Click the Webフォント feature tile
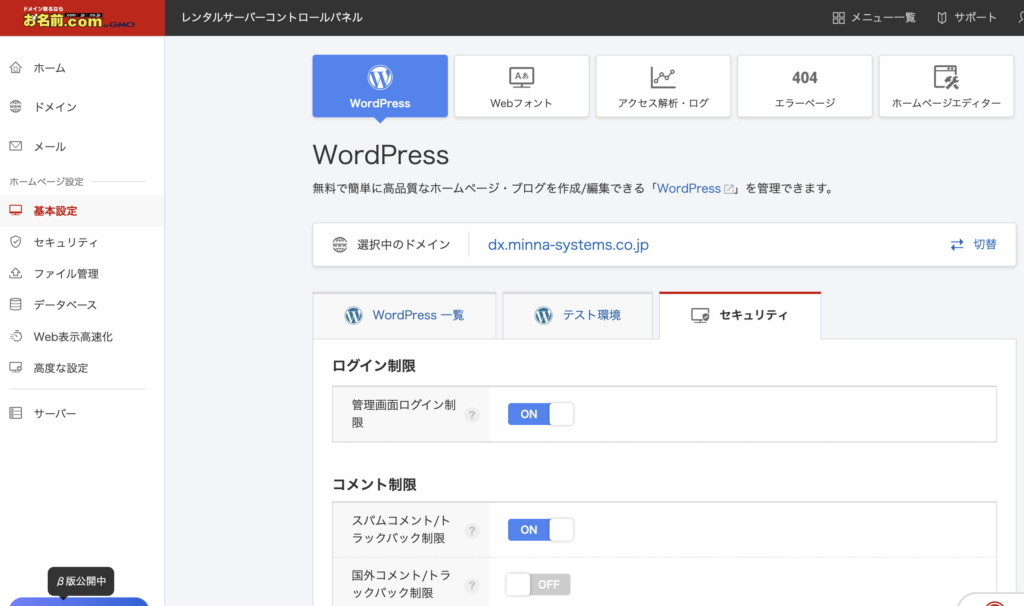 pos(522,86)
